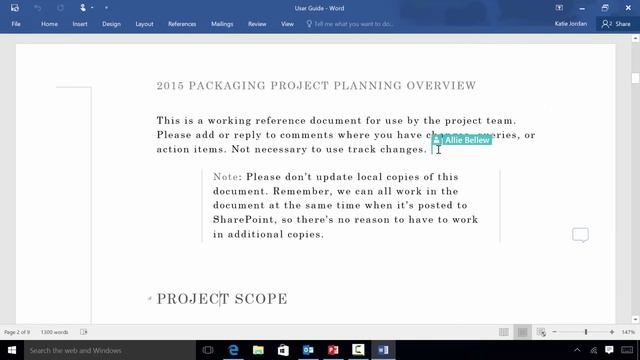
Task: Click the Katie Jordan account name
Action: click(x=571, y=24)
